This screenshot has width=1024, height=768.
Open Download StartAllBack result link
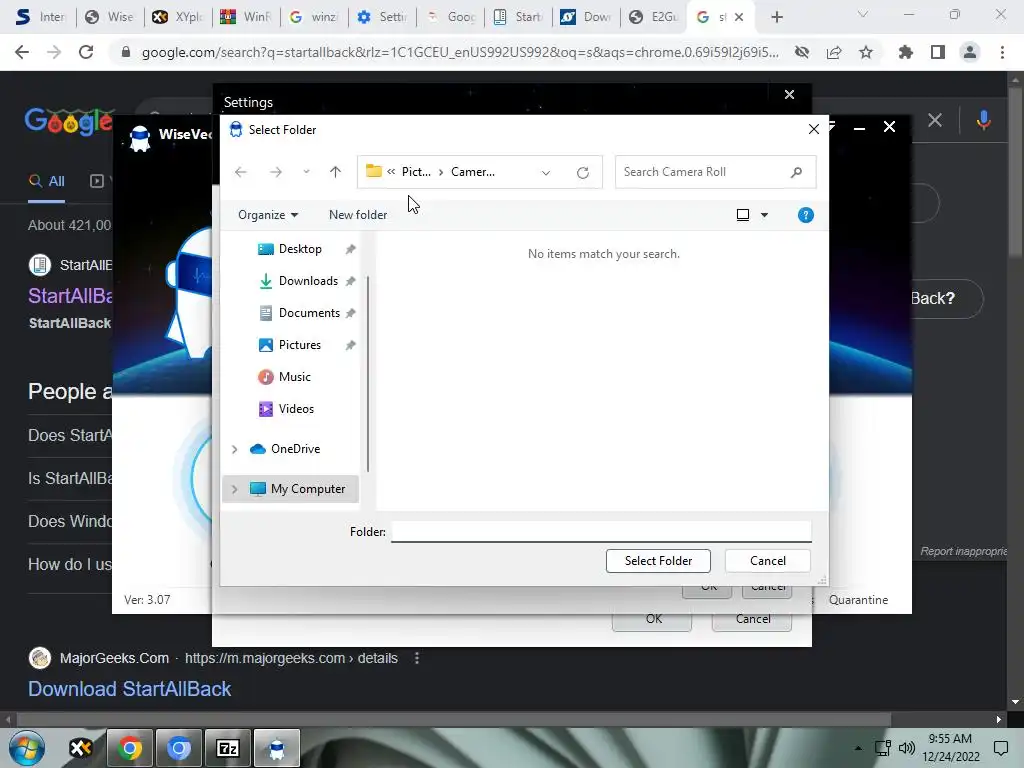coord(129,689)
